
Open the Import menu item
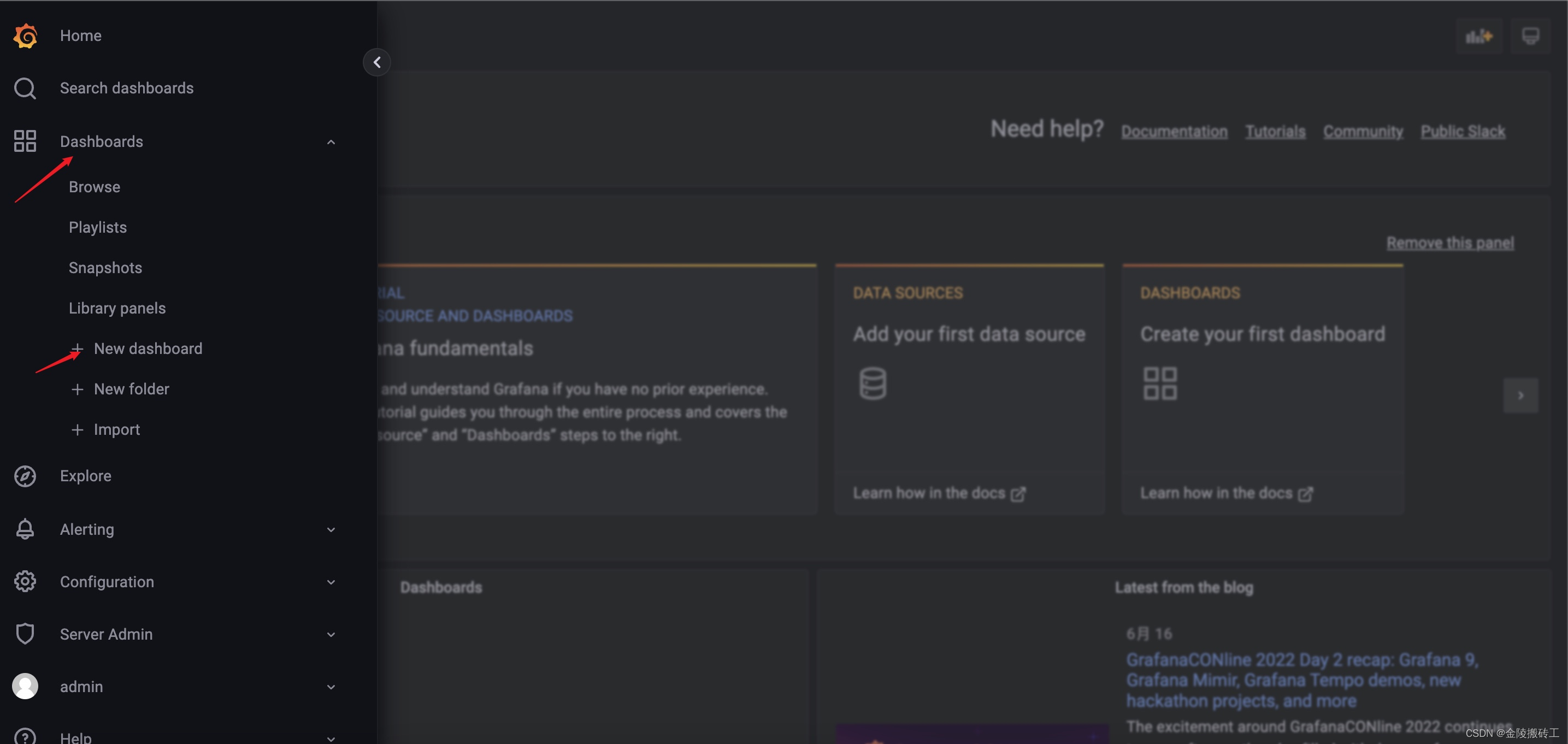coord(116,430)
